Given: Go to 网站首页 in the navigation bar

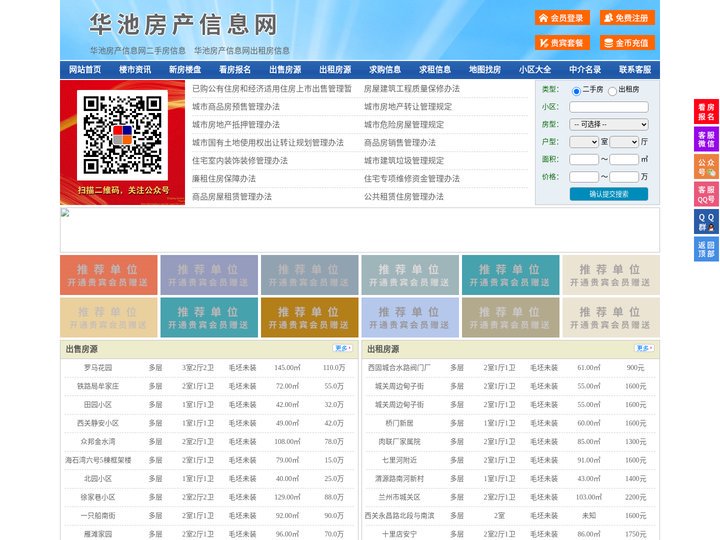Looking at the screenshot, I should 85,70.
